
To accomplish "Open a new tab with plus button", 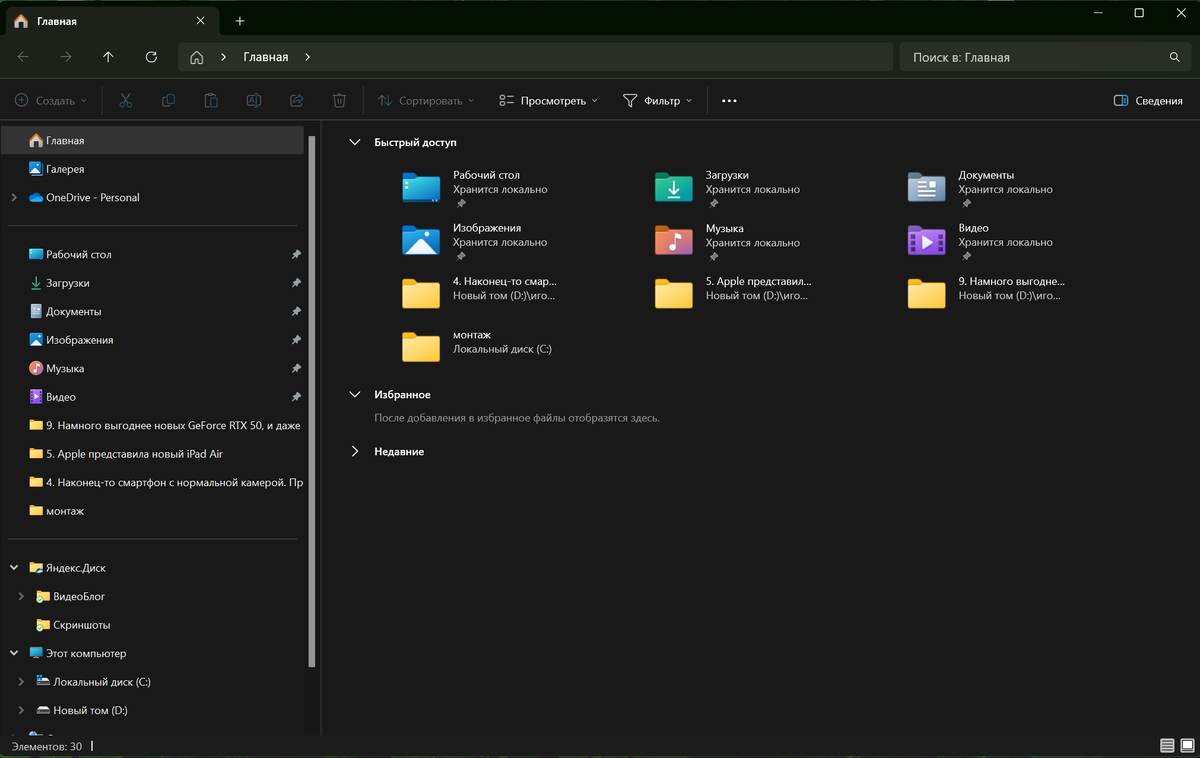I will [240, 21].
